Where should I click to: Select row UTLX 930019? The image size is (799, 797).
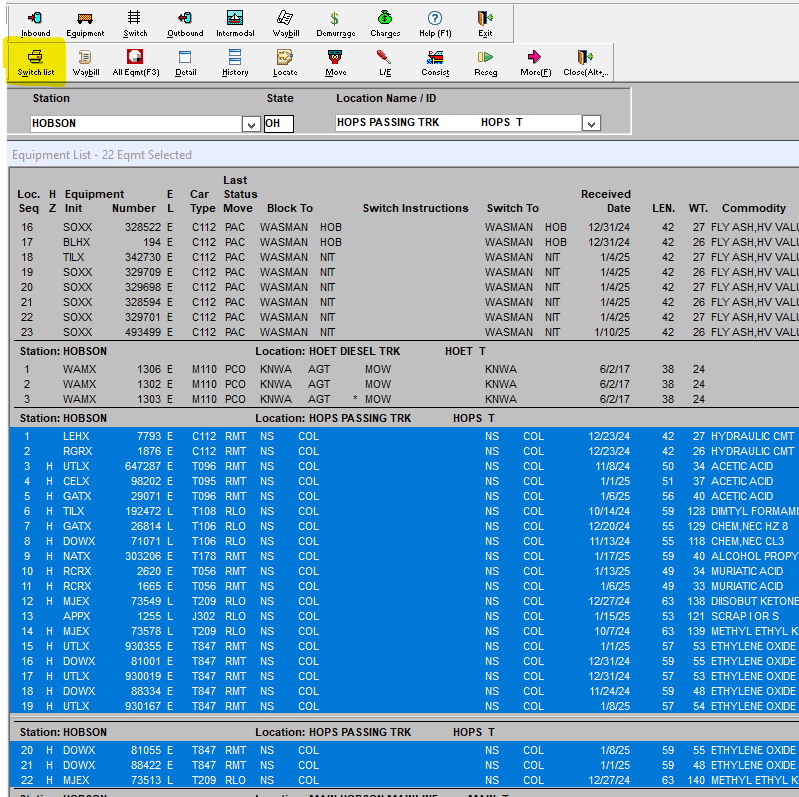click(x=404, y=676)
